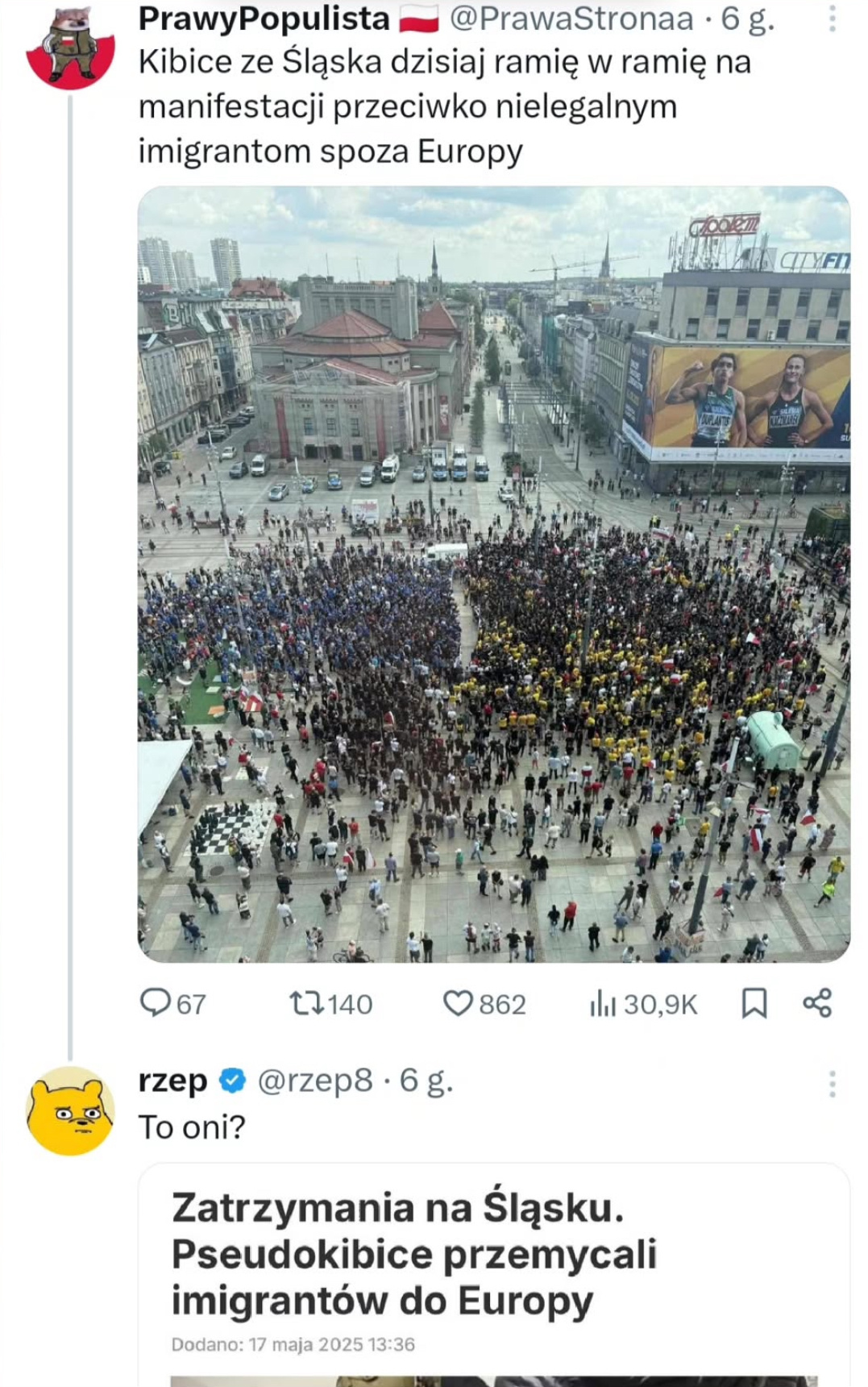Open the @rzep8 handle link
Image resolution: width=868 pixels, height=1387 pixels.
[x=315, y=1081]
